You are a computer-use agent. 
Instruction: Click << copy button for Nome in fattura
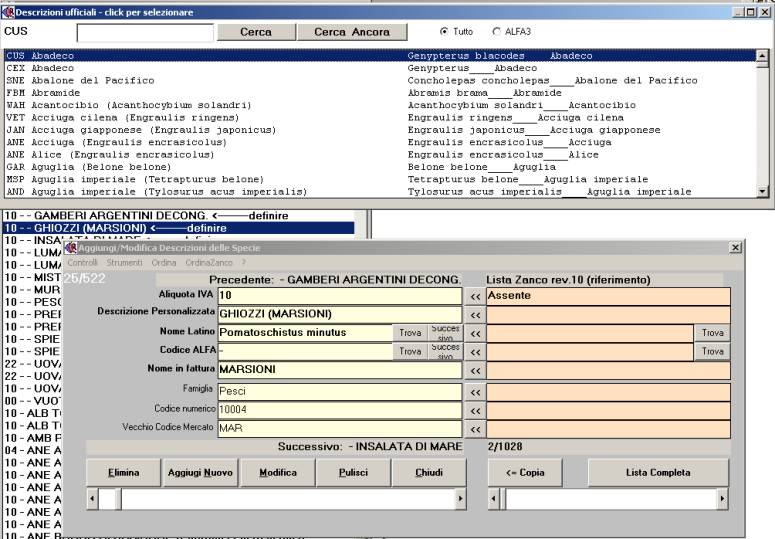(475, 371)
